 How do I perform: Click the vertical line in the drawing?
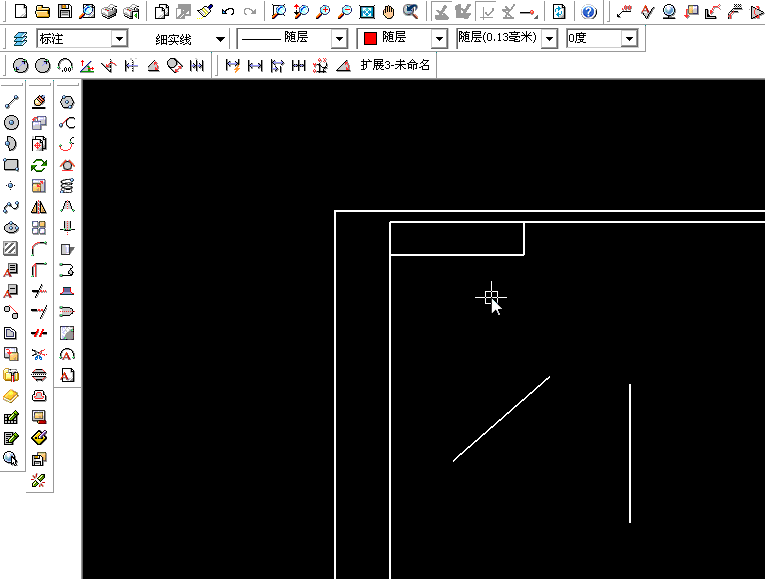(630, 453)
